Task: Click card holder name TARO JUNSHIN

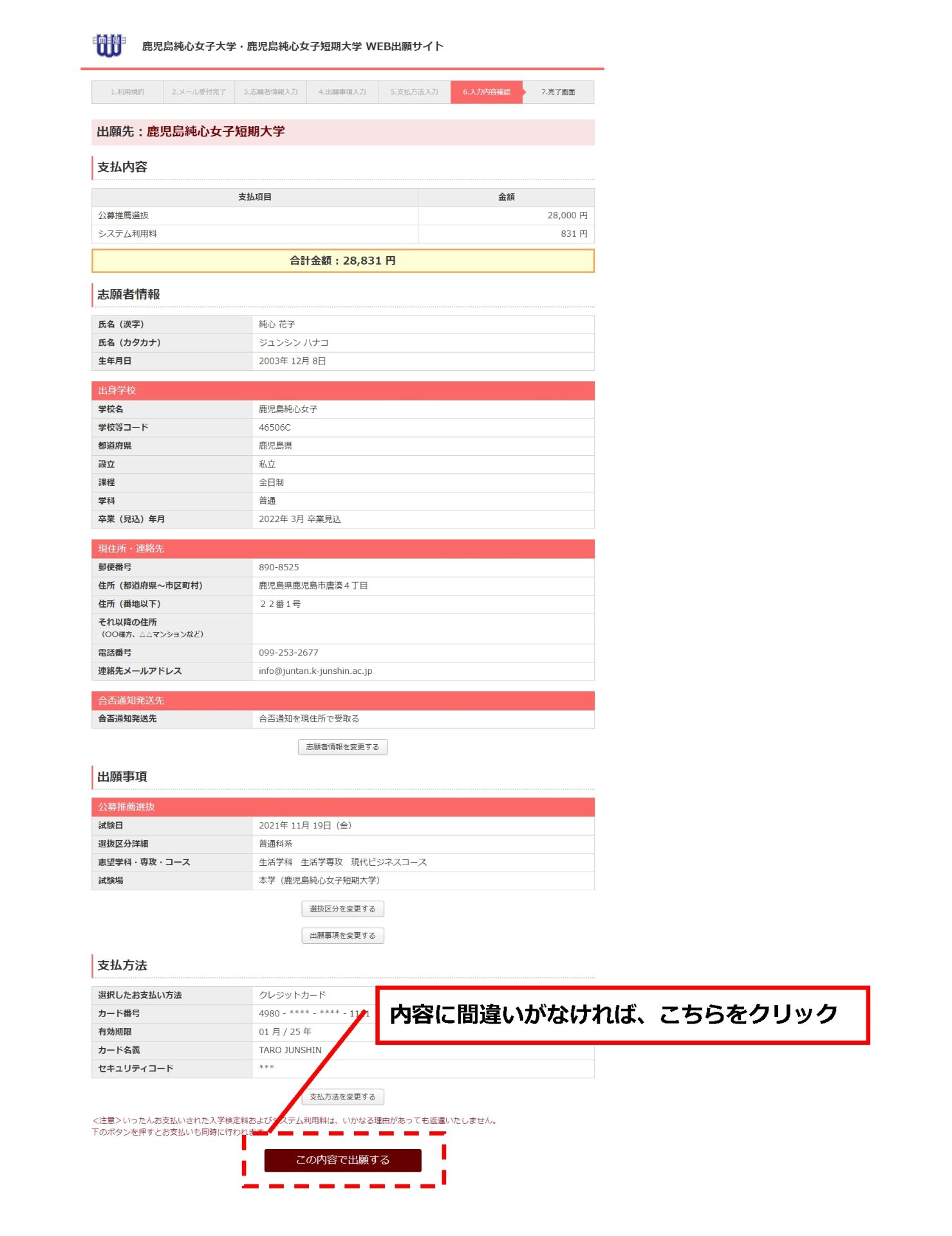Action: coord(290,1050)
